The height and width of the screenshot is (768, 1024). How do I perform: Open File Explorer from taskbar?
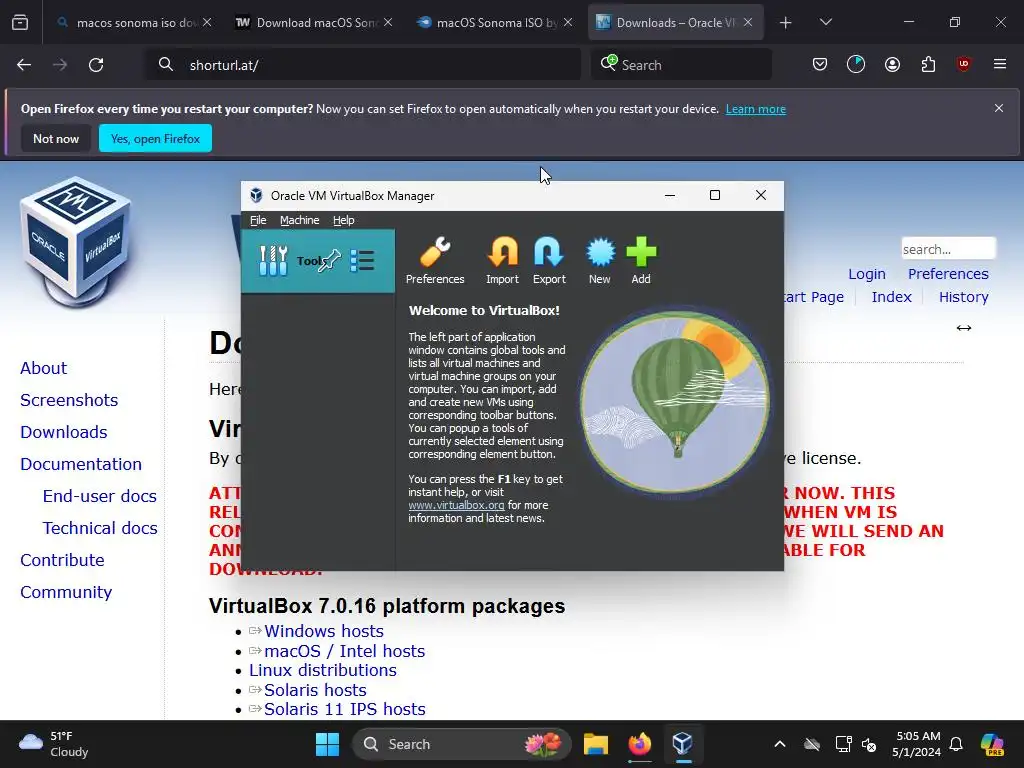click(x=596, y=744)
